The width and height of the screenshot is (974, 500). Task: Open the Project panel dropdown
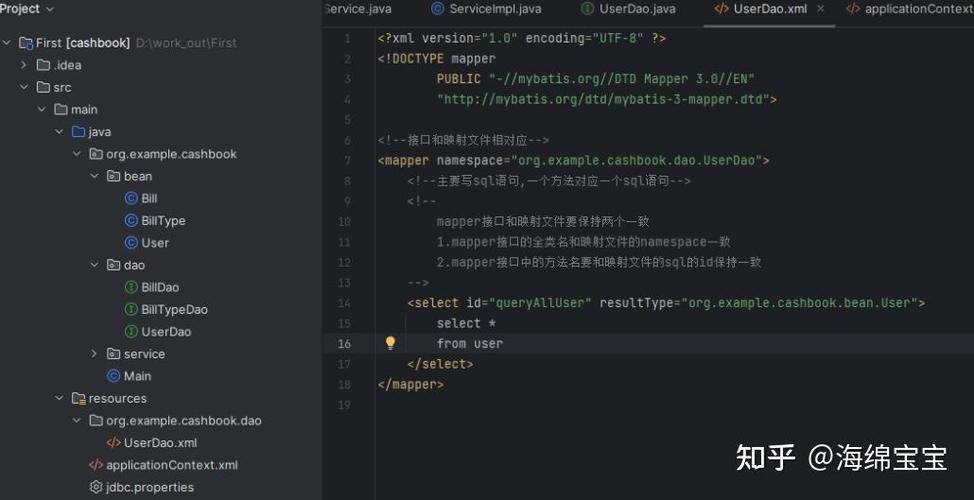[50, 9]
